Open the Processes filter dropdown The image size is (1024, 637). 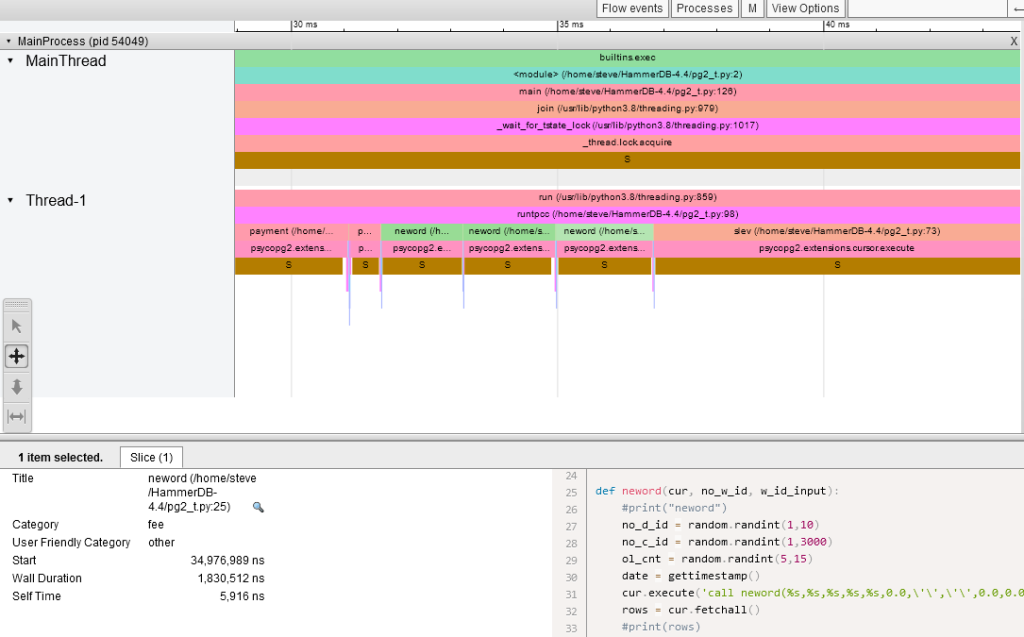coord(704,8)
